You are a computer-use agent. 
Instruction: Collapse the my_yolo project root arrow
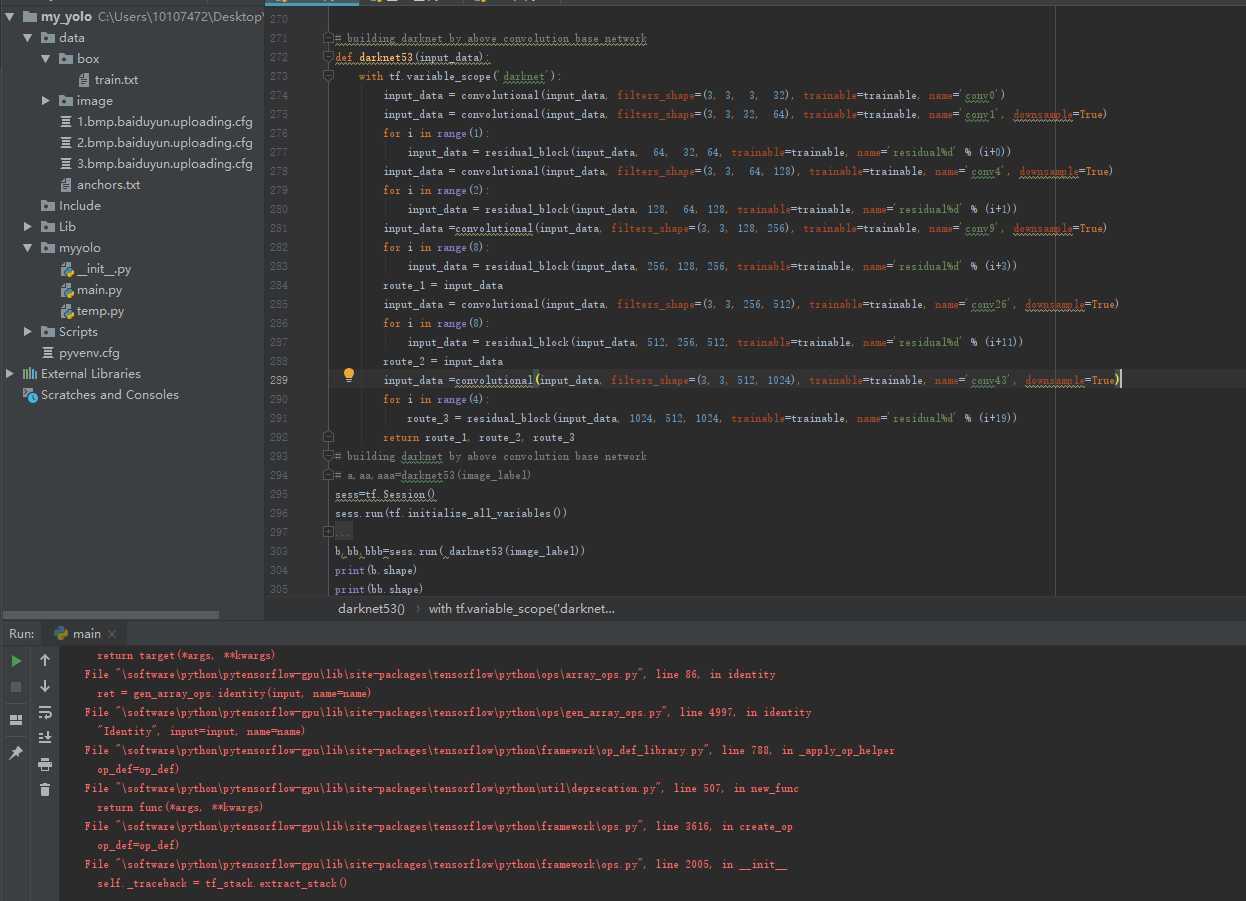click(x=11, y=17)
